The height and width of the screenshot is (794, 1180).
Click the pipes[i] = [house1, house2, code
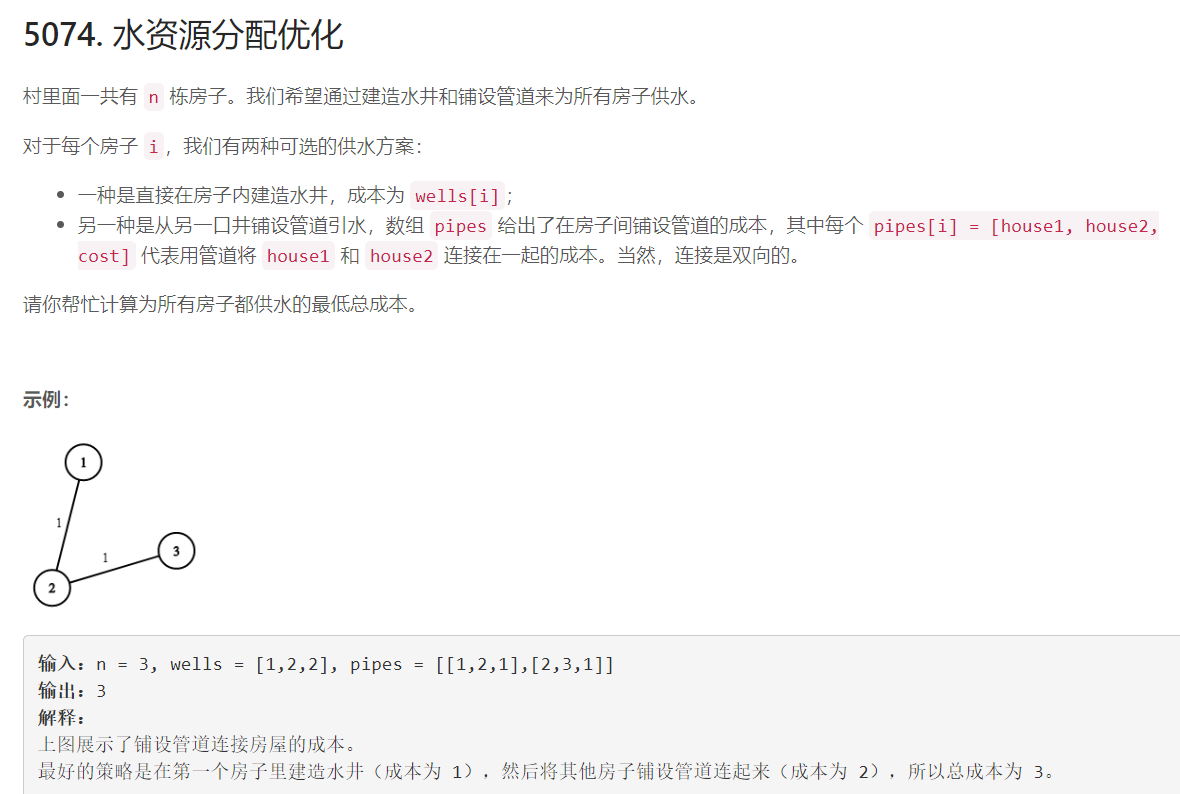pos(1014,227)
